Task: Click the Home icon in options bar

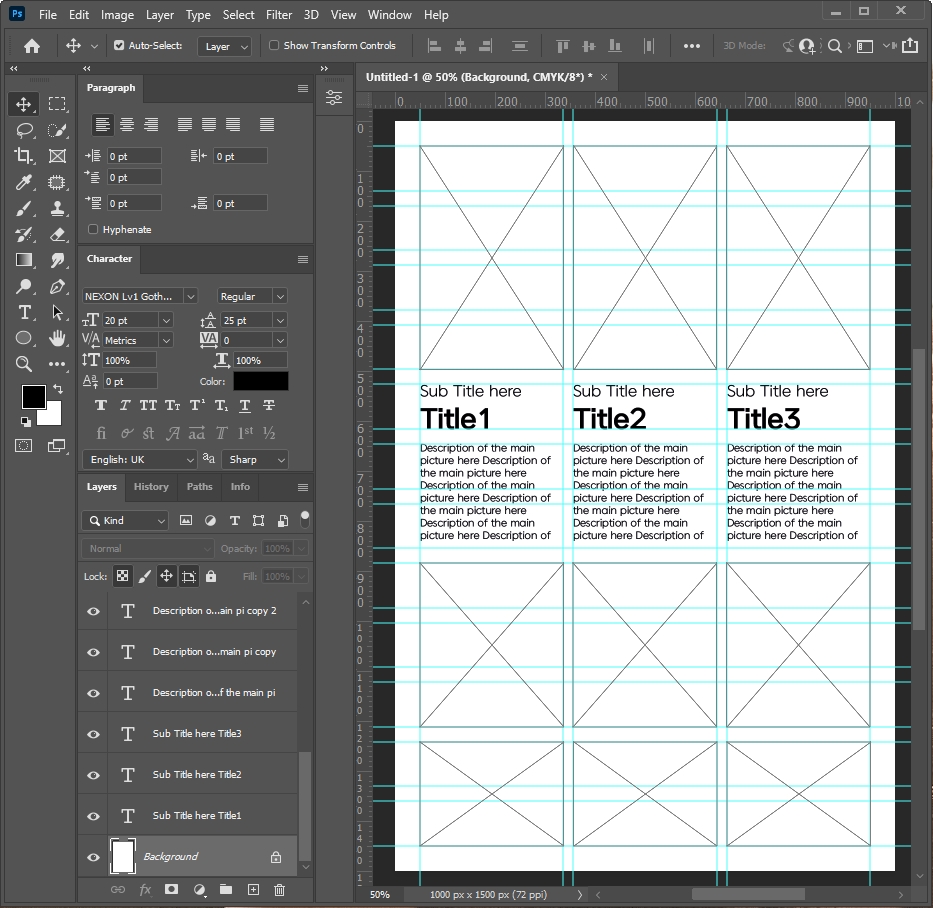Action: coord(32,46)
